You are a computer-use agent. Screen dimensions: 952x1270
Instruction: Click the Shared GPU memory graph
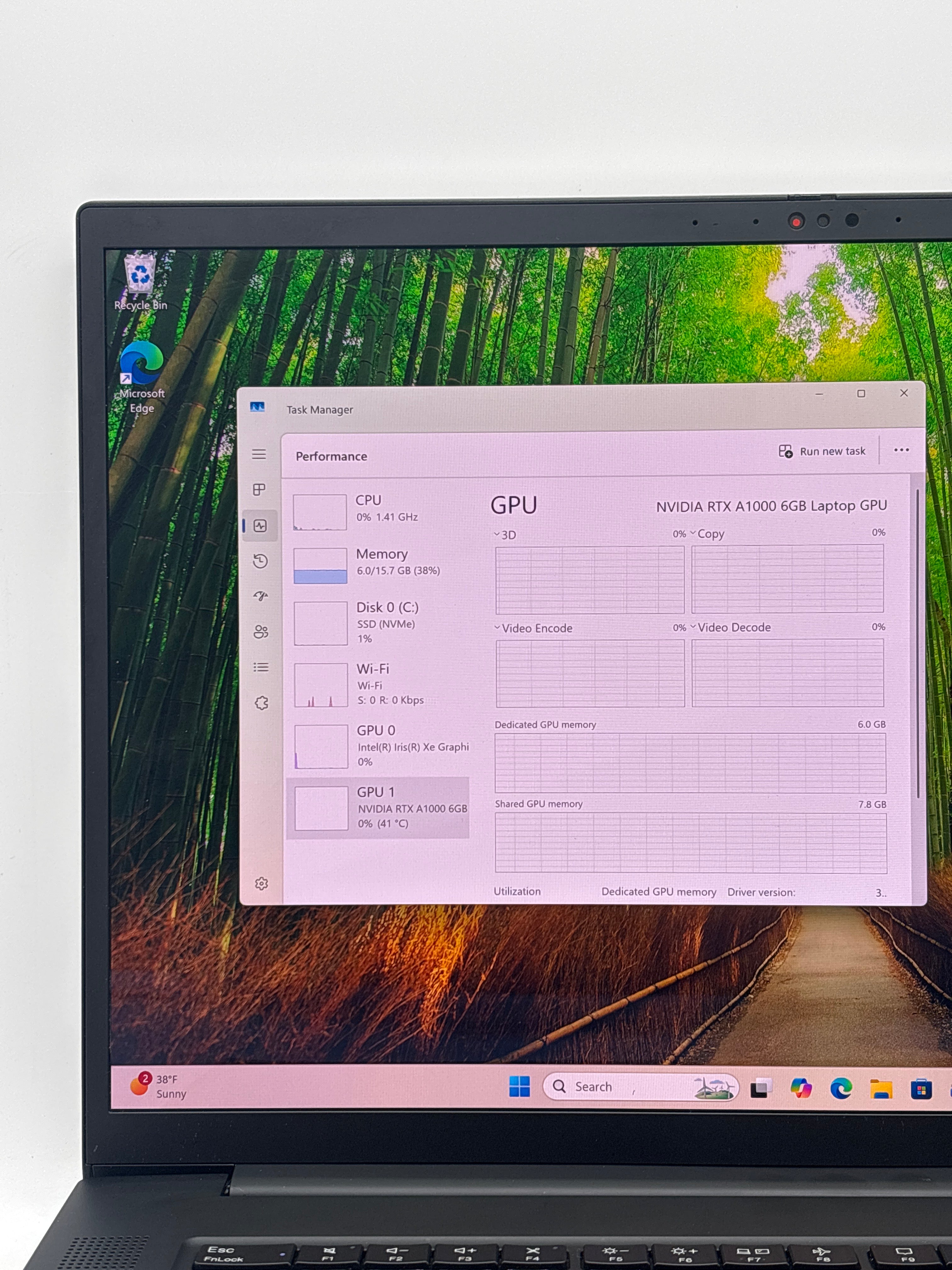pos(691,843)
